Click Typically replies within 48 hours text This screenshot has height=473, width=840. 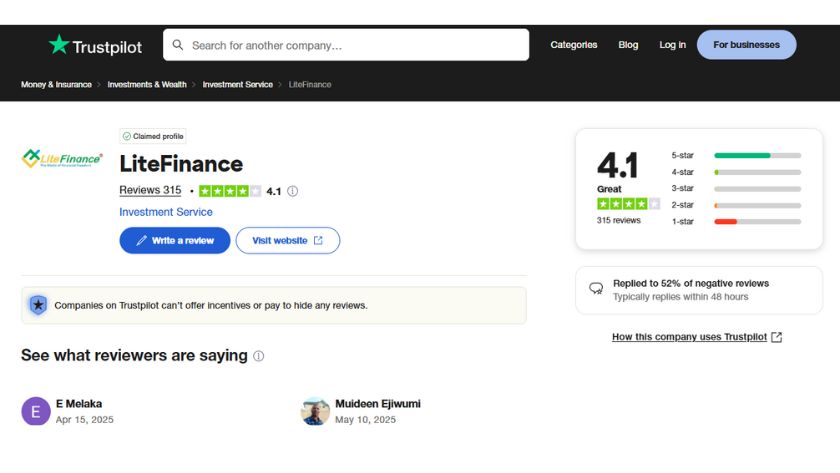[680, 297]
